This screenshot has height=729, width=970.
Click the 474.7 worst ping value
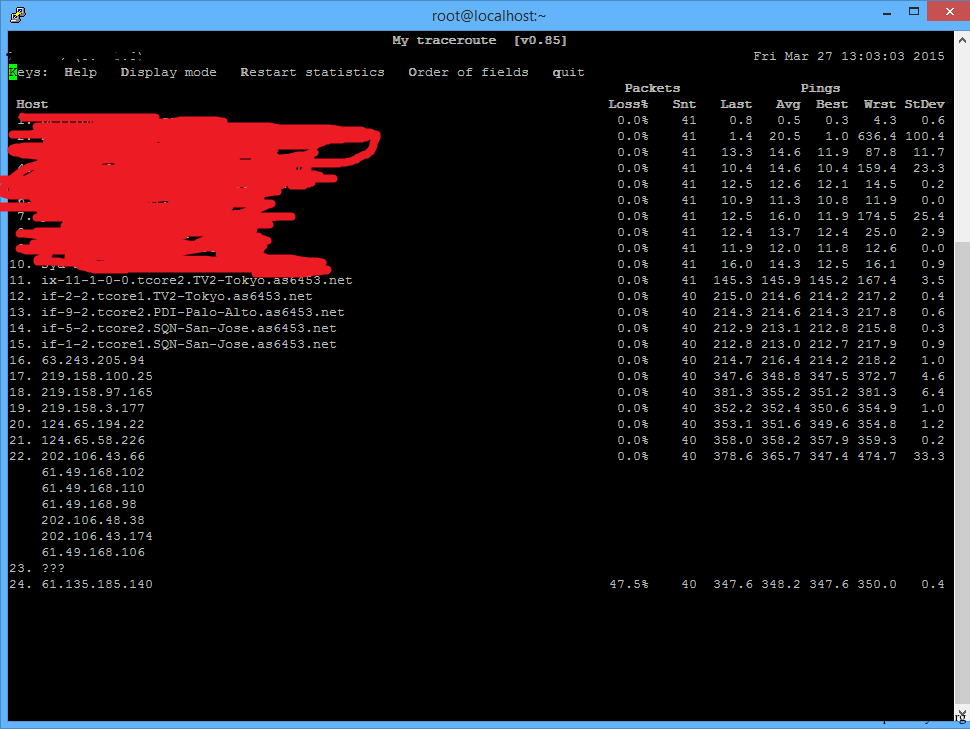coord(877,457)
